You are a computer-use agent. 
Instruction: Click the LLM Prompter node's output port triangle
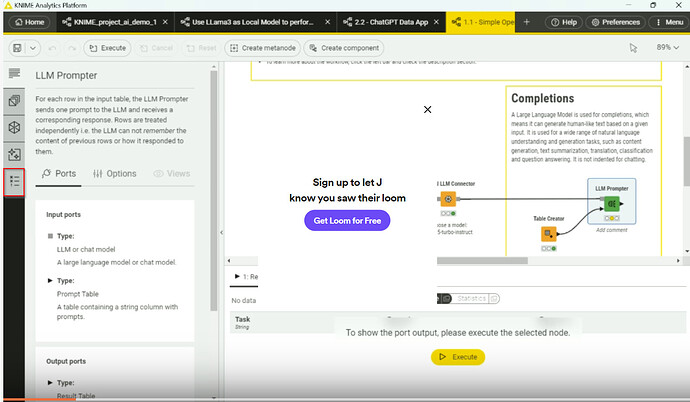622,204
